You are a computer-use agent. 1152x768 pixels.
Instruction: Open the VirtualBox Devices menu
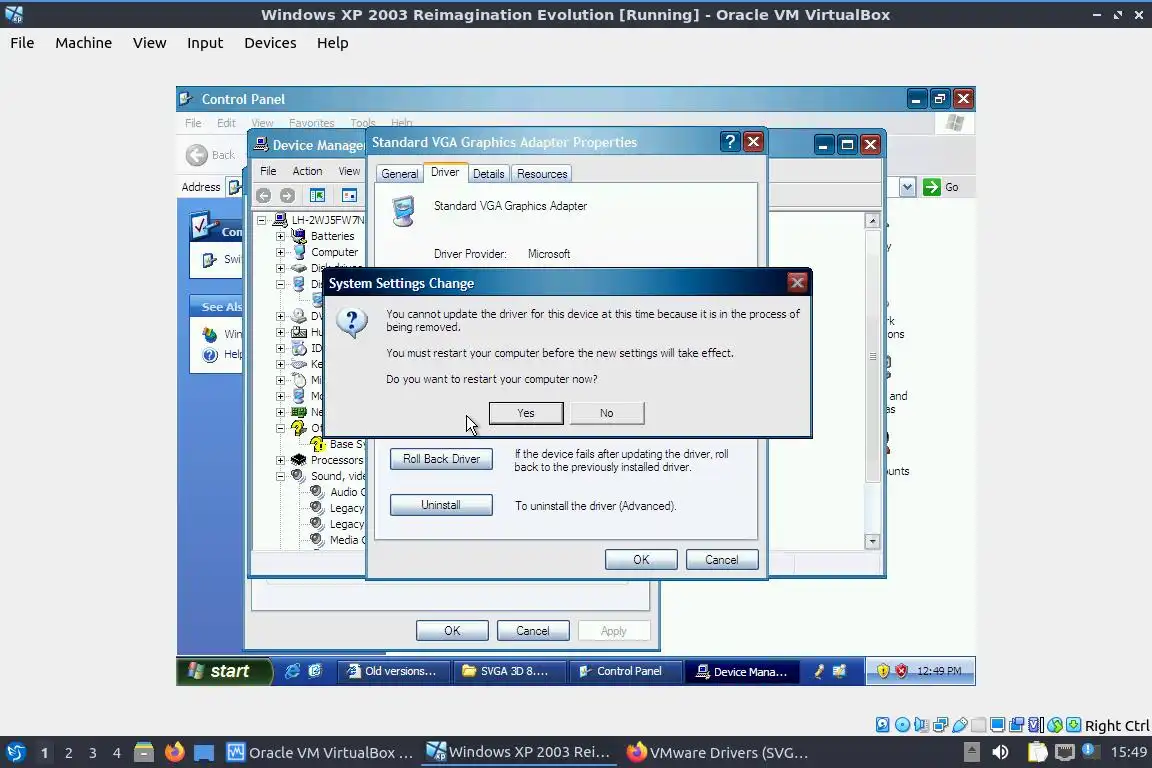(270, 43)
